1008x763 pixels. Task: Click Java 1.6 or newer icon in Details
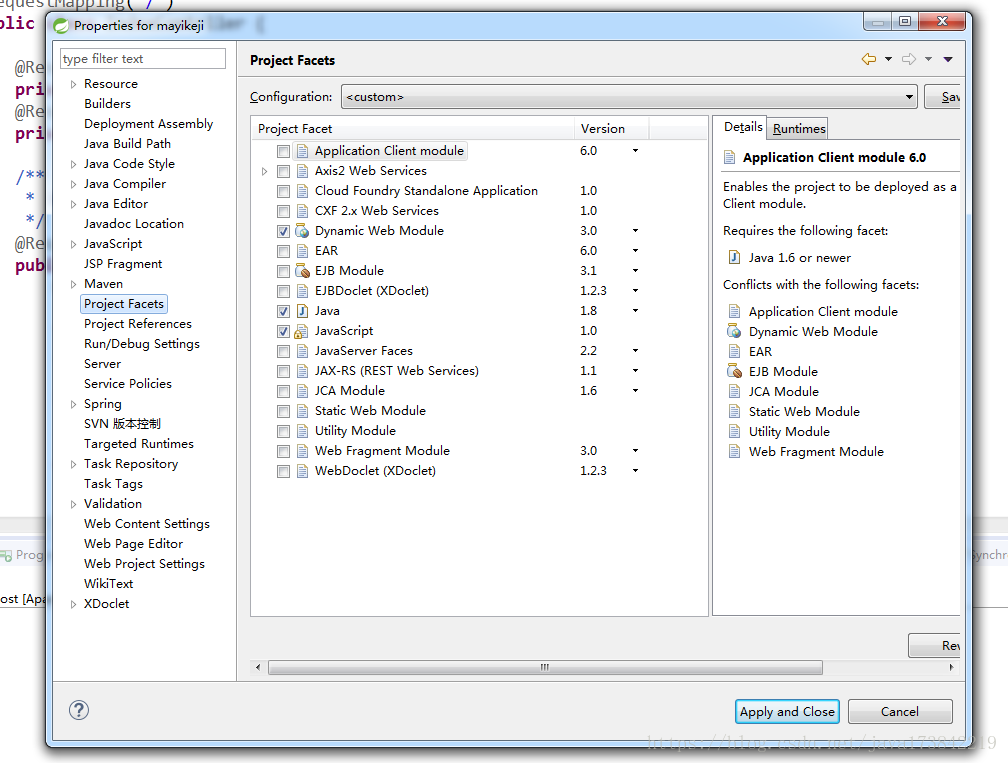pos(734,258)
